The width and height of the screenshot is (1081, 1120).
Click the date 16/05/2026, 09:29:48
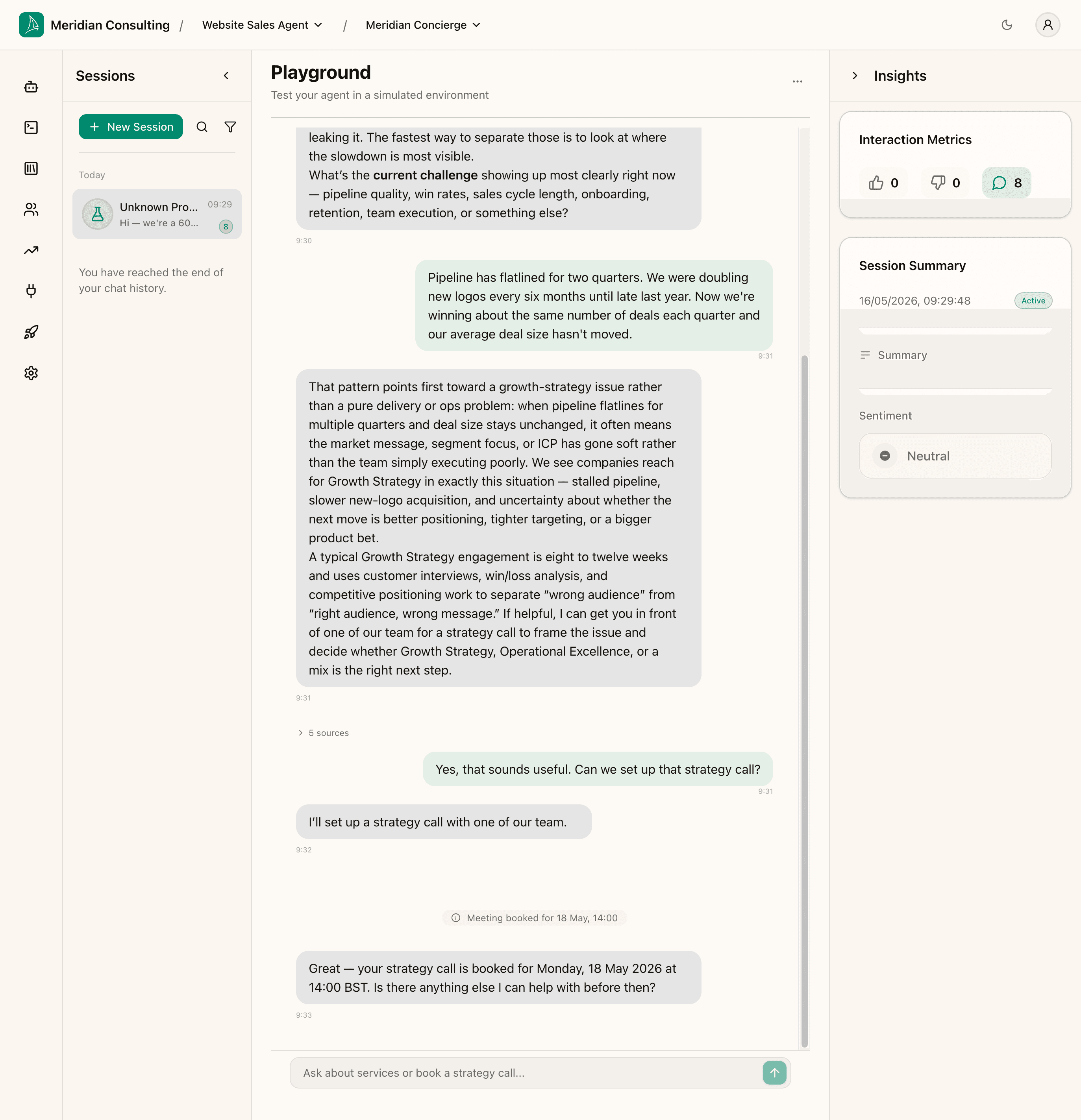(x=914, y=301)
